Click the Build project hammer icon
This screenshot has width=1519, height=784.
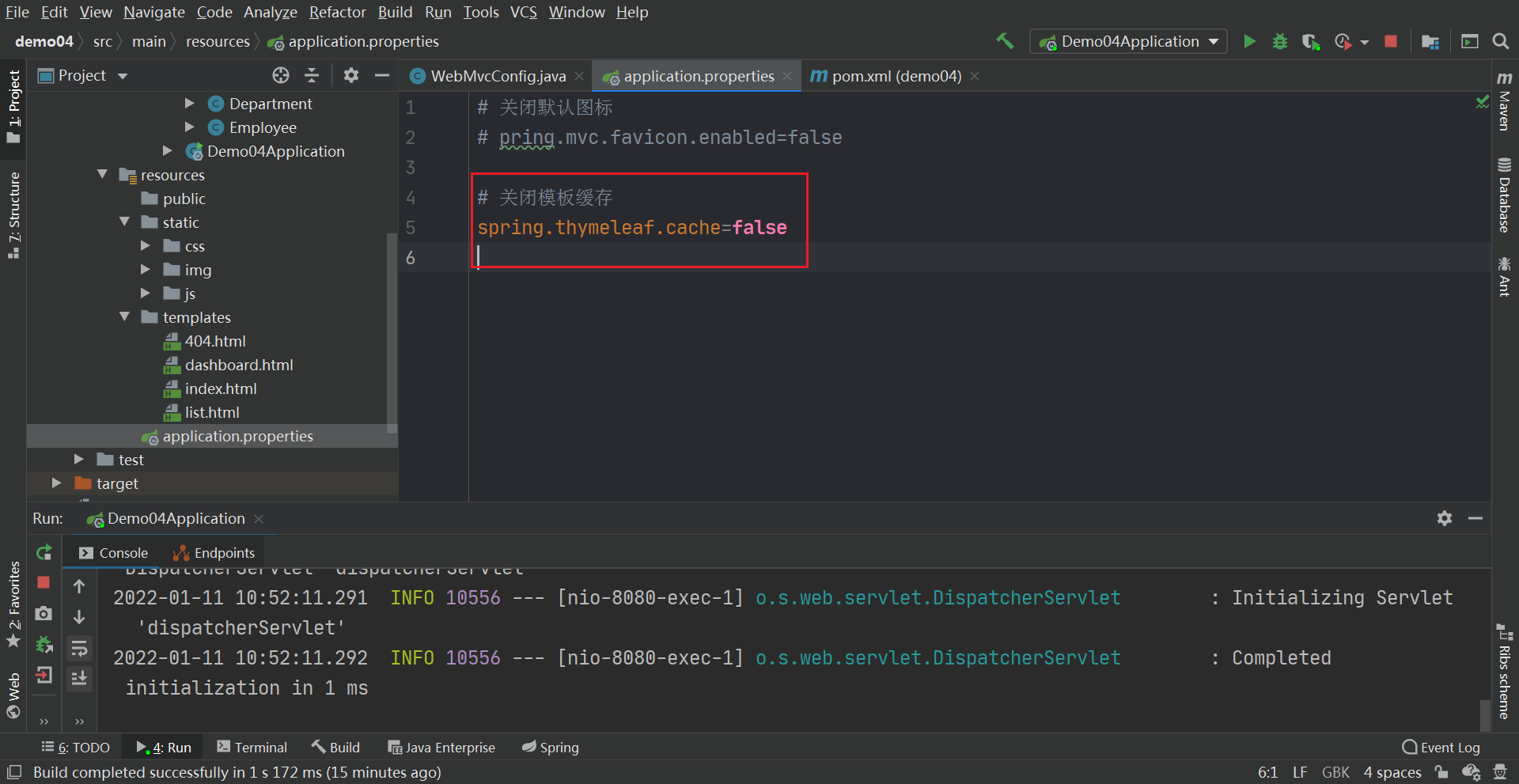(x=1005, y=41)
